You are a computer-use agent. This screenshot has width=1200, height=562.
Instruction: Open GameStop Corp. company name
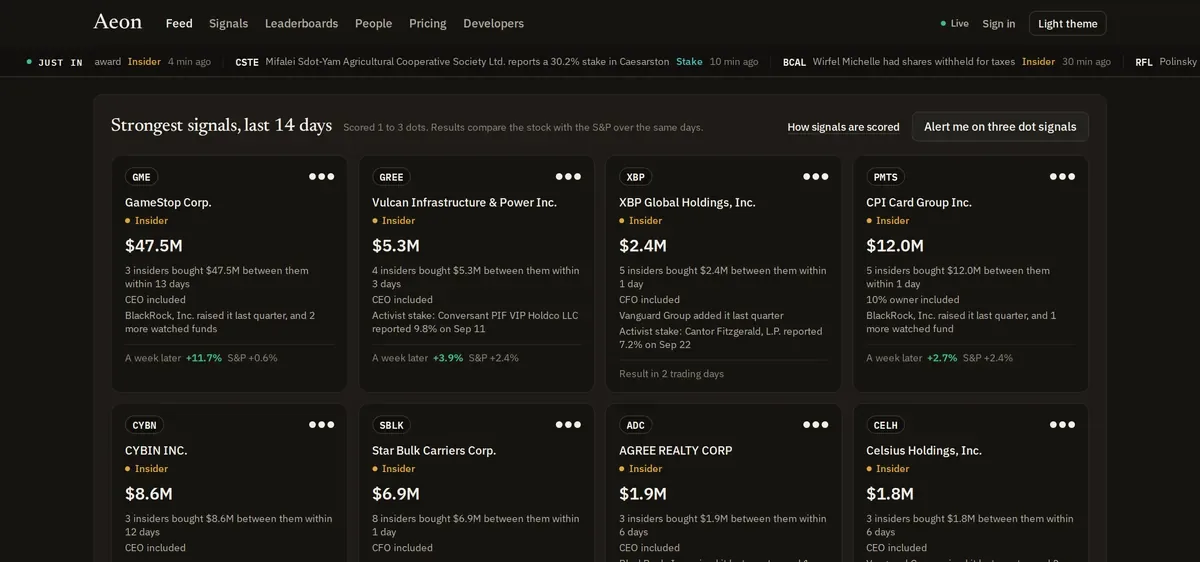click(168, 202)
